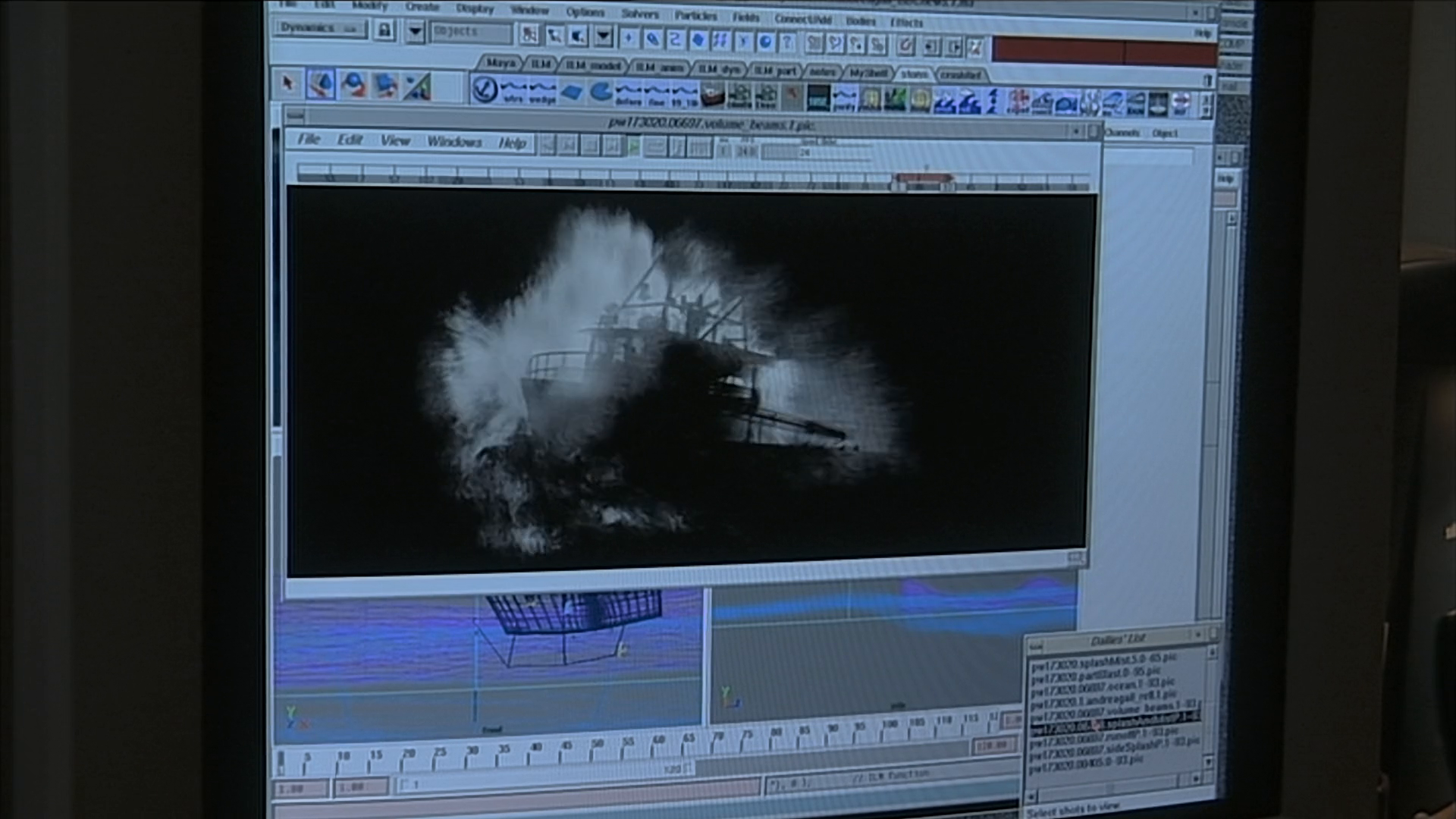Viewport: 1456px width, 819px height.
Task: Open dropdown arrow after selection mask icons
Action: coord(603,35)
